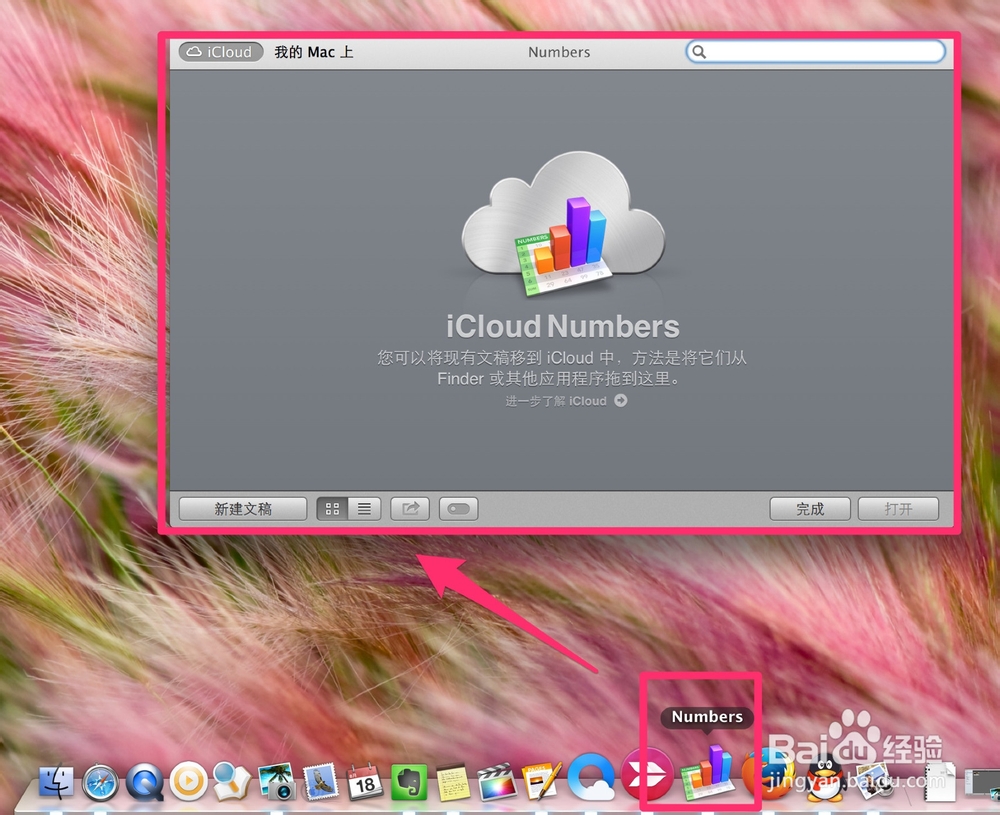Select the iCloud tab
The image size is (1000, 815).
point(221,52)
